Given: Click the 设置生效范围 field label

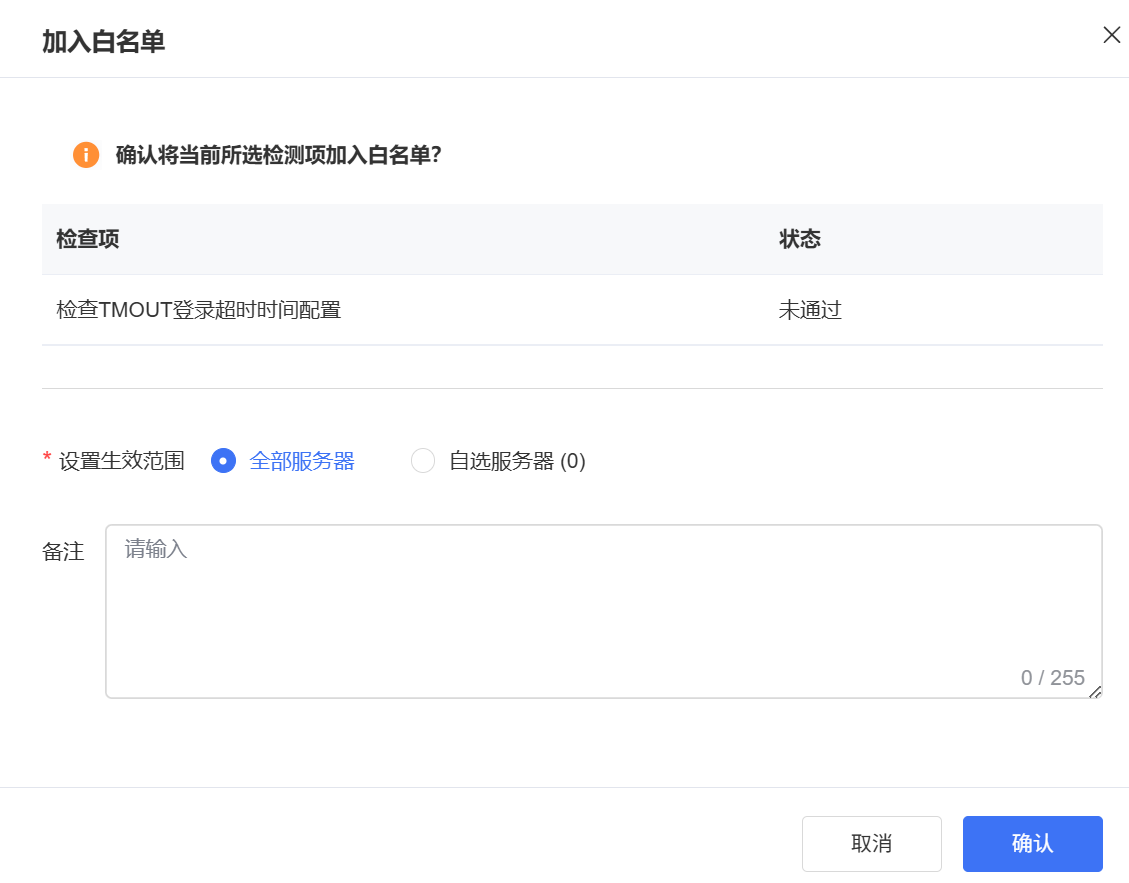Looking at the screenshot, I should (x=122, y=461).
